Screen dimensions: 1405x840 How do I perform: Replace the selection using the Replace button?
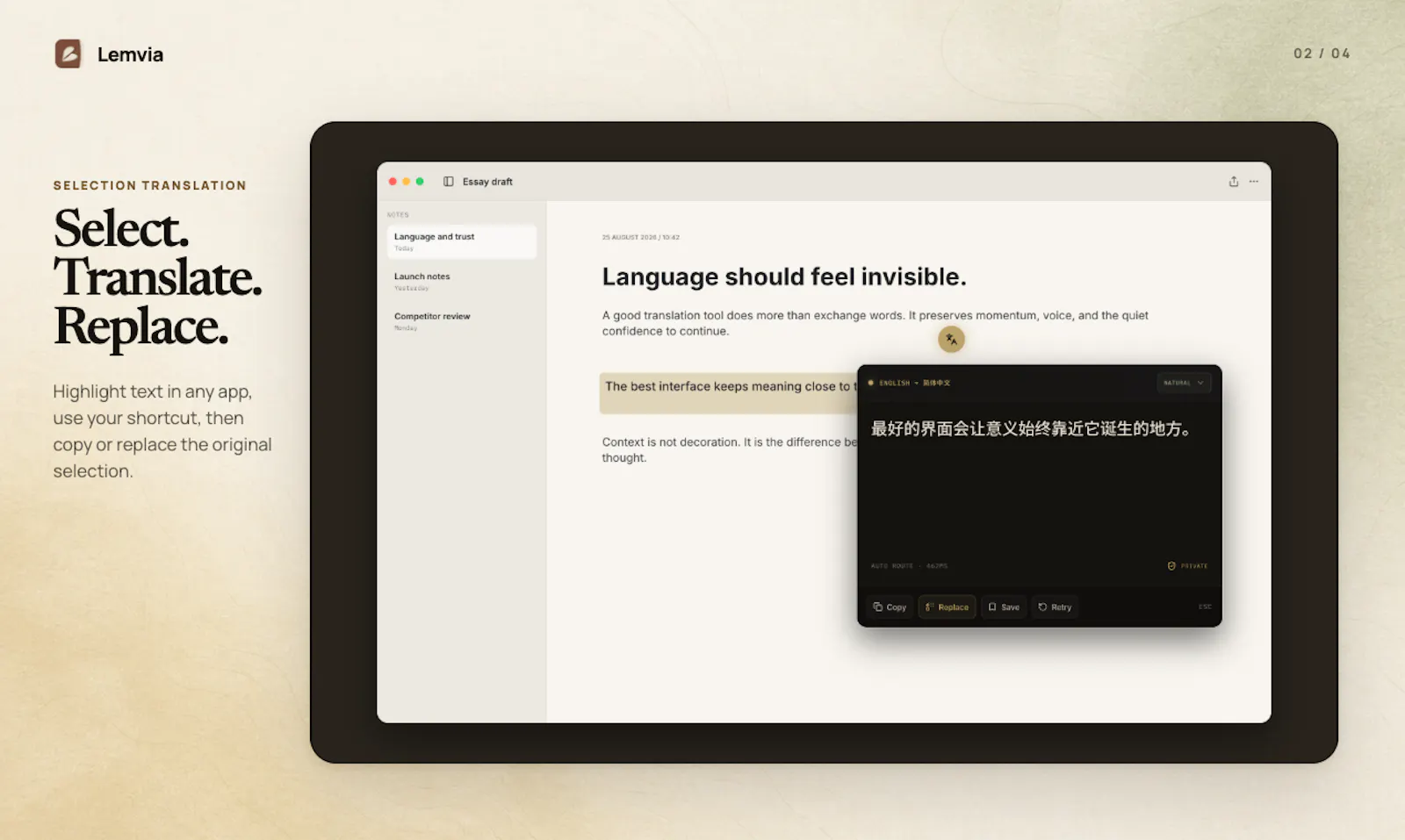(x=947, y=607)
